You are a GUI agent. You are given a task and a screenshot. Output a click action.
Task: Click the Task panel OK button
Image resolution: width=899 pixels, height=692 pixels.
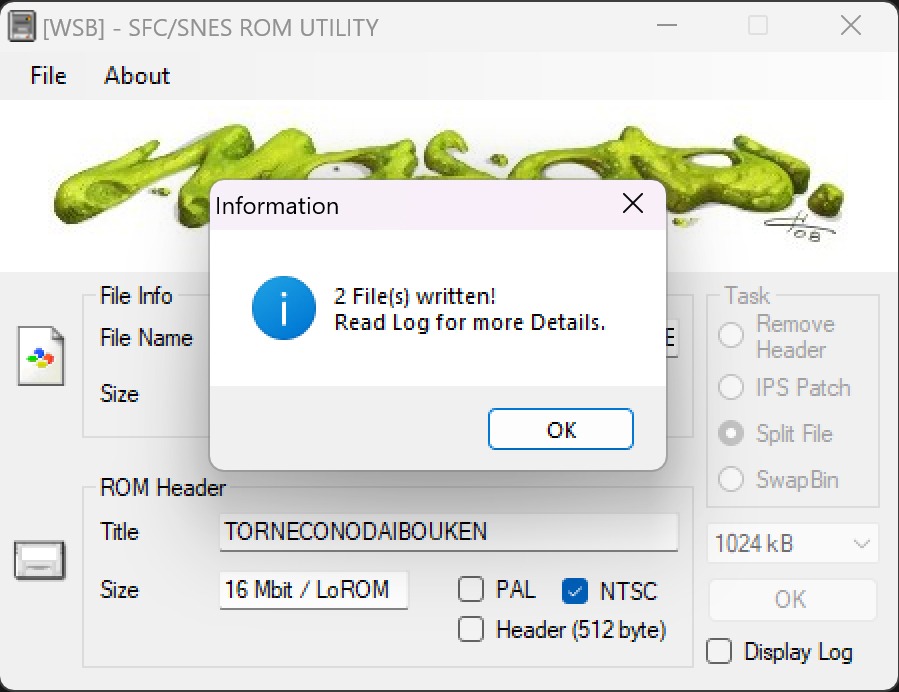click(790, 599)
